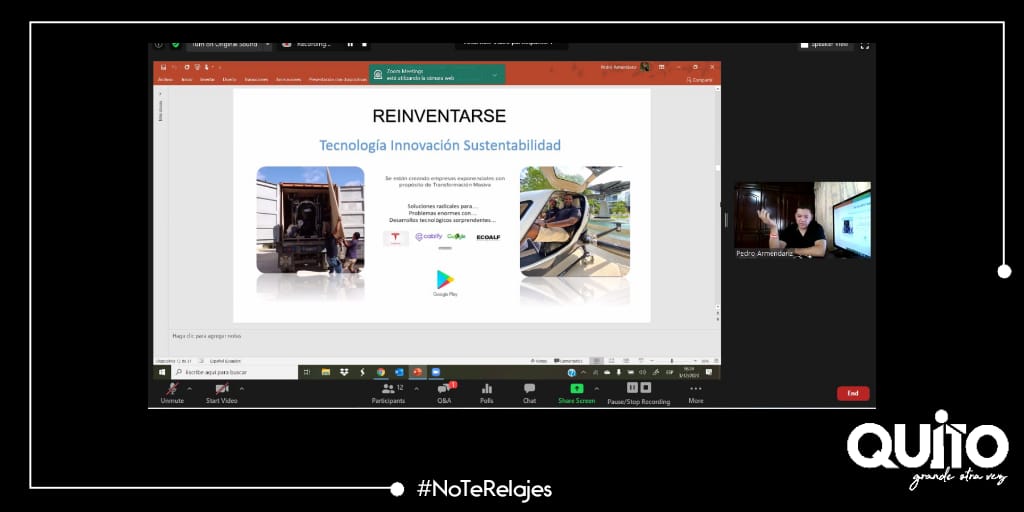Viewport: 1024px width, 512px height.
Task: Switch layout using Speaker View button
Action: click(x=826, y=45)
